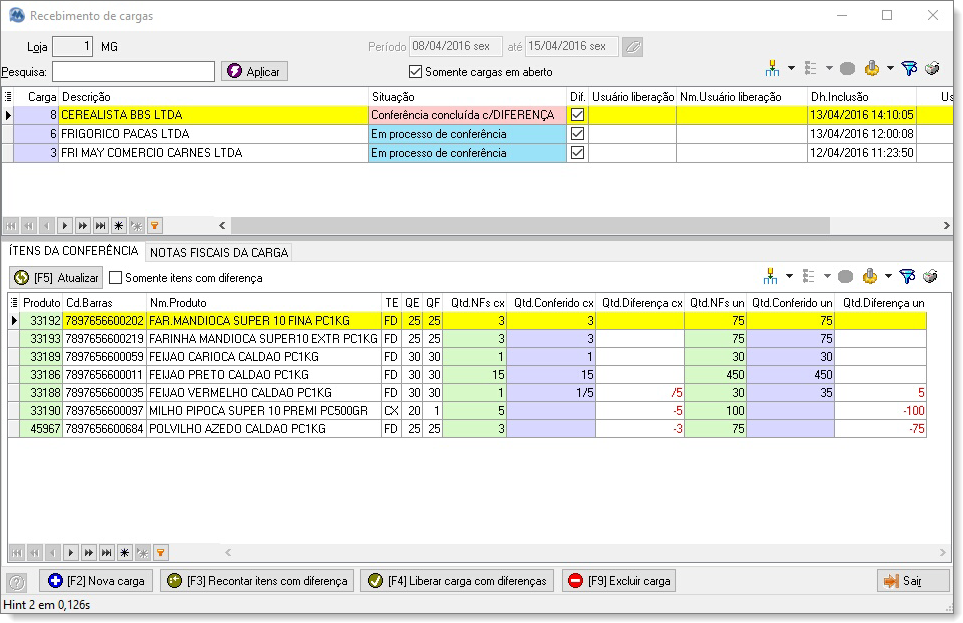Click the Sair button
The height and width of the screenshot is (623, 963).
(x=913, y=581)
